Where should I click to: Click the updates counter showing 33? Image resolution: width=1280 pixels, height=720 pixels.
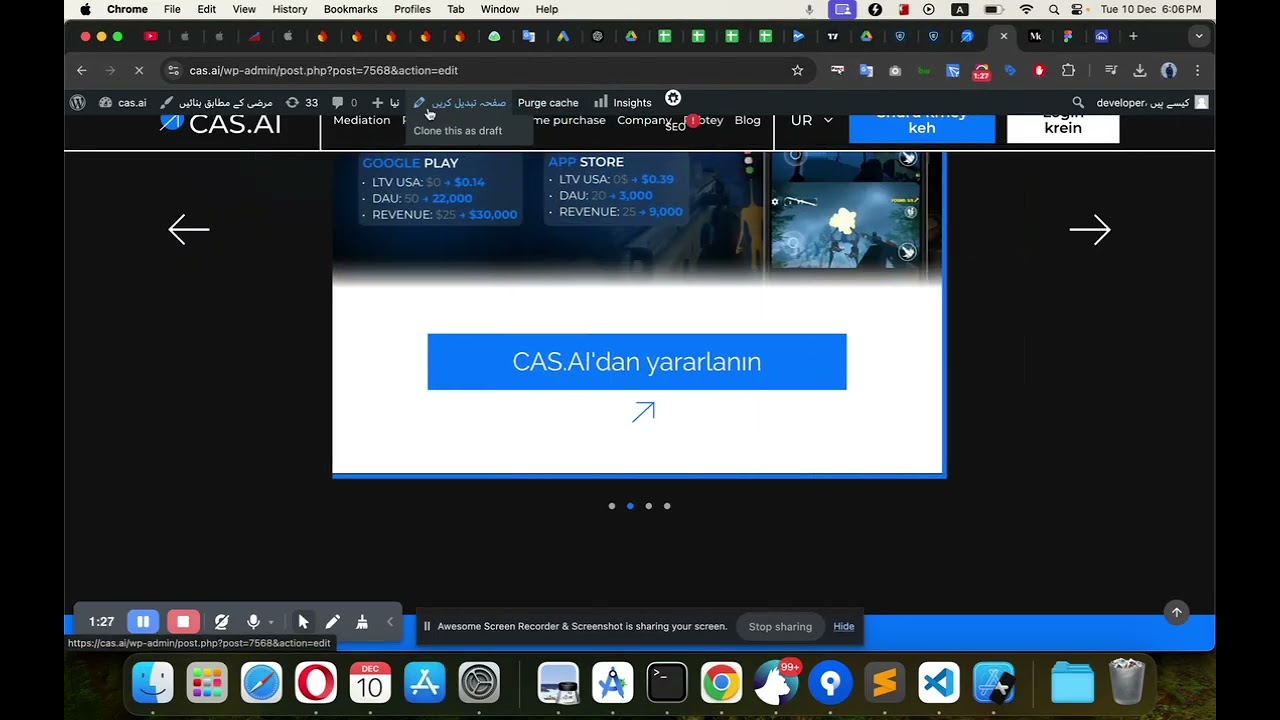point(301,102)
